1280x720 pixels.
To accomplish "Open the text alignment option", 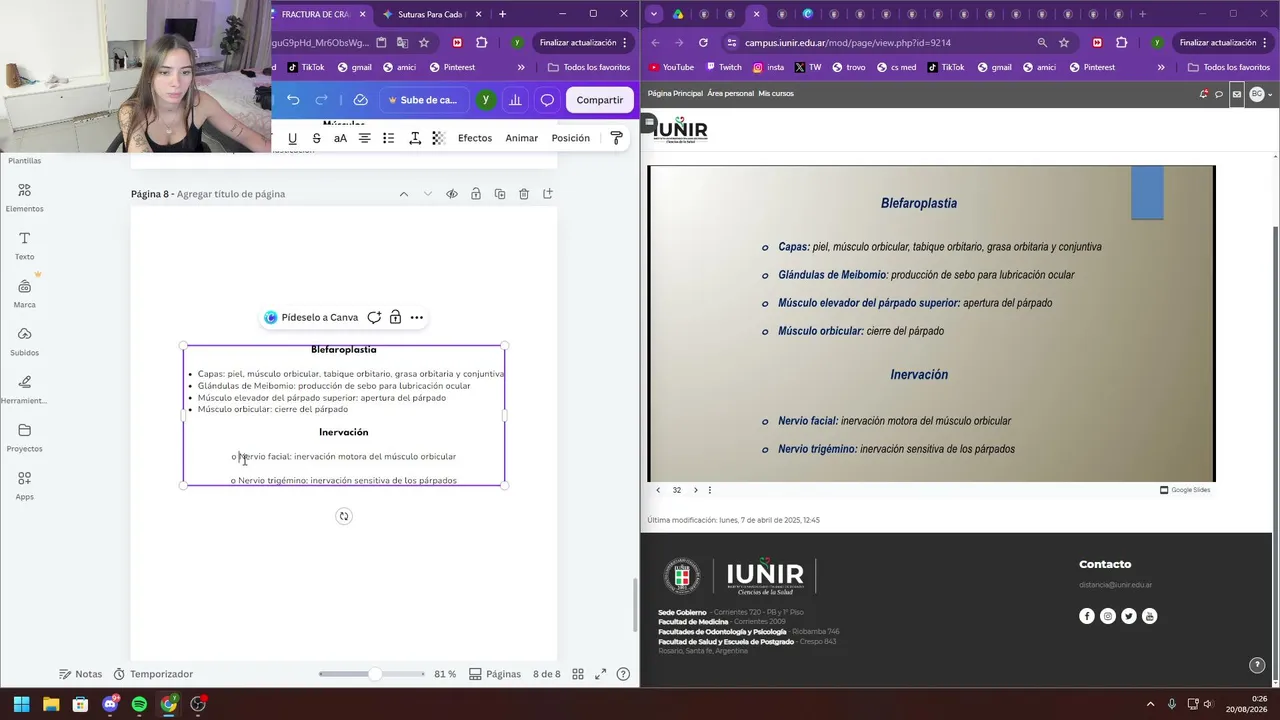I will (x=364, y=138).
